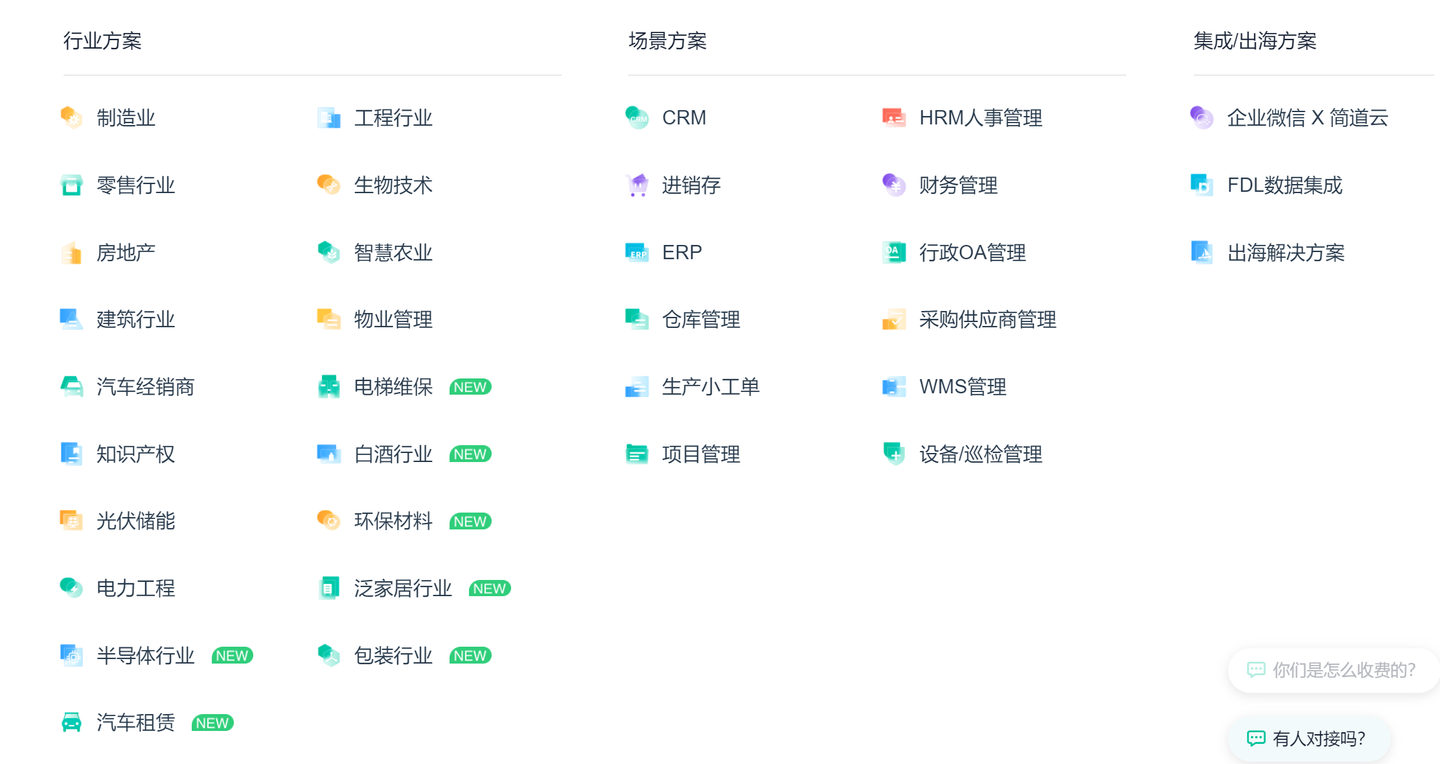Select 财务管理 from scenario solutions
Screen dimensions: 1440x764
pyautogui.click(x=958, y=185)
